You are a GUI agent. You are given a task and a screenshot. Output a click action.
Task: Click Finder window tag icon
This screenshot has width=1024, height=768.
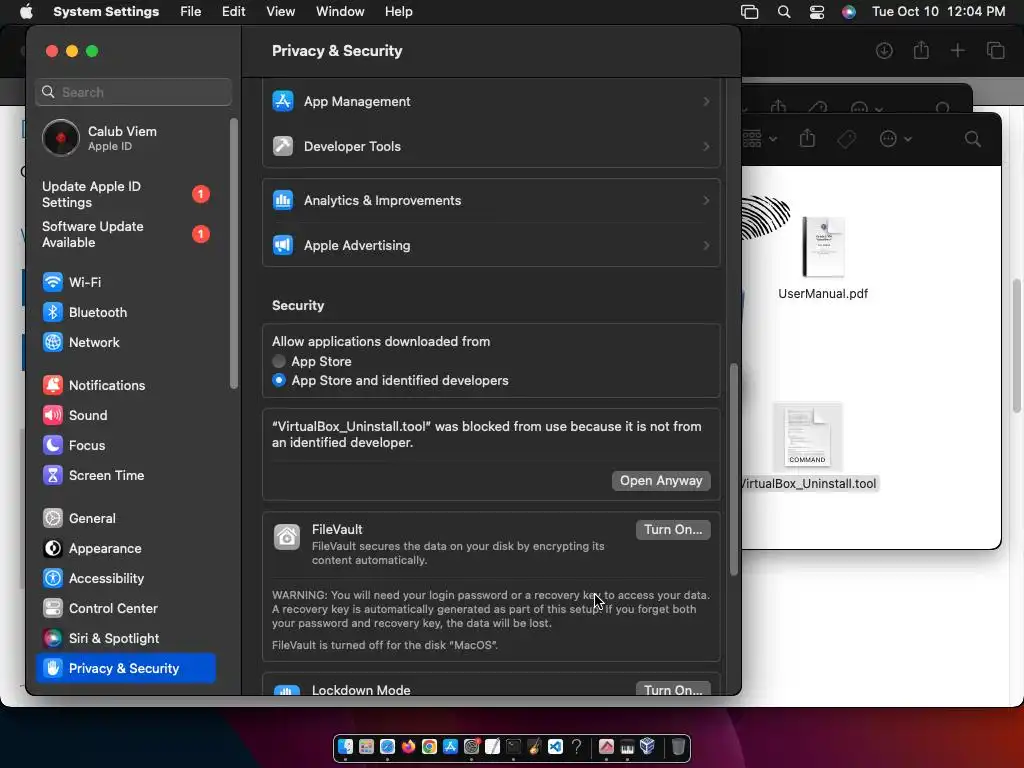click(846, 138)
